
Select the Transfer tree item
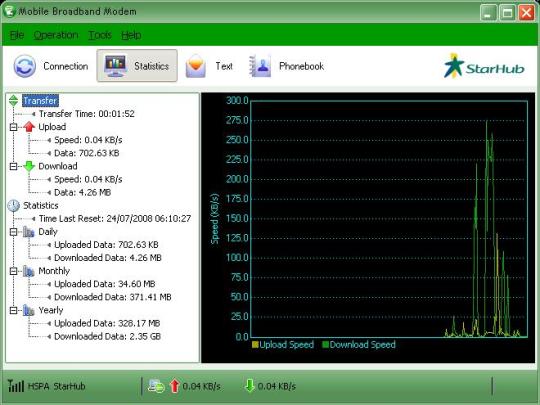(41, 101)
